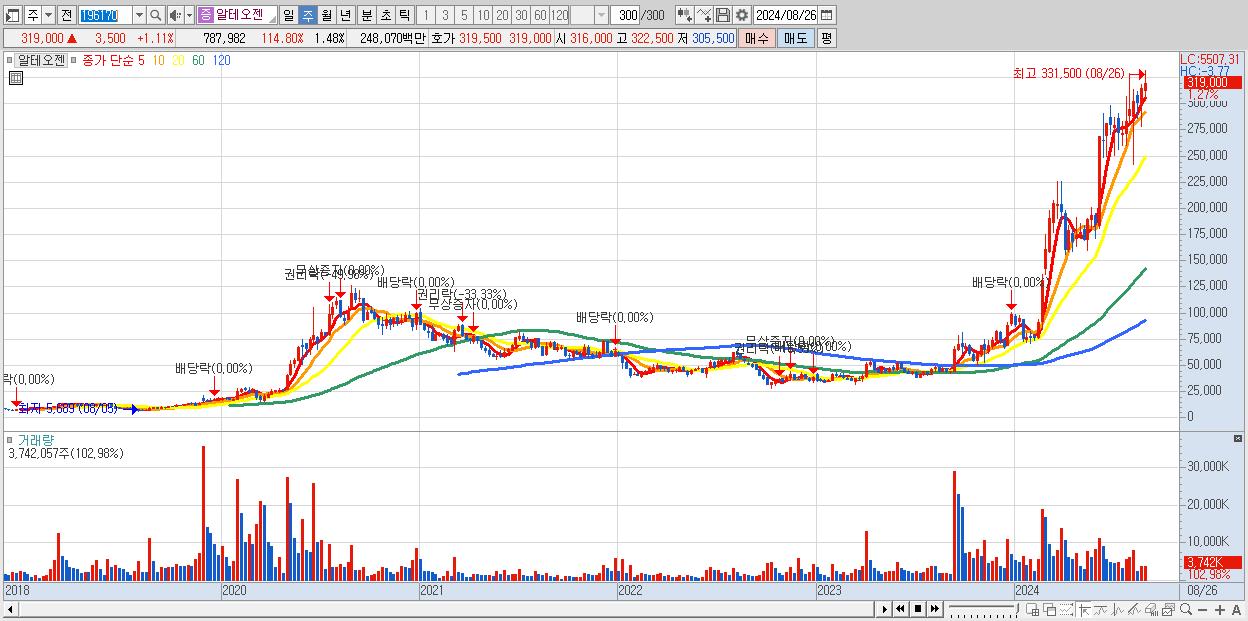Click the bottom toolbar zoom magnifier icon
Image resolution: width=1248 pixels, height=621 pixels.
pyautogui.click(x=1185, y=610)
